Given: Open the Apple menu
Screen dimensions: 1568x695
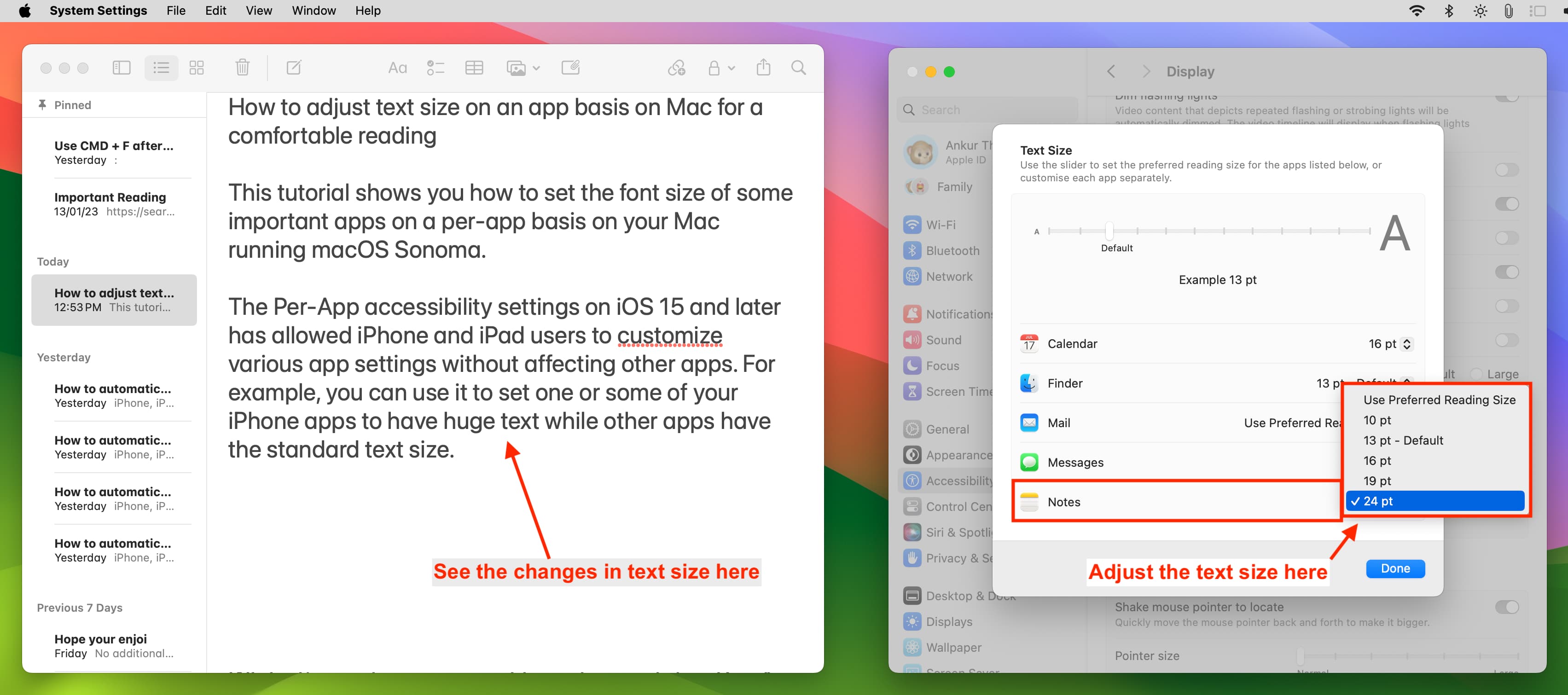Looking at the screenshot, I should [x=24, y=10].
